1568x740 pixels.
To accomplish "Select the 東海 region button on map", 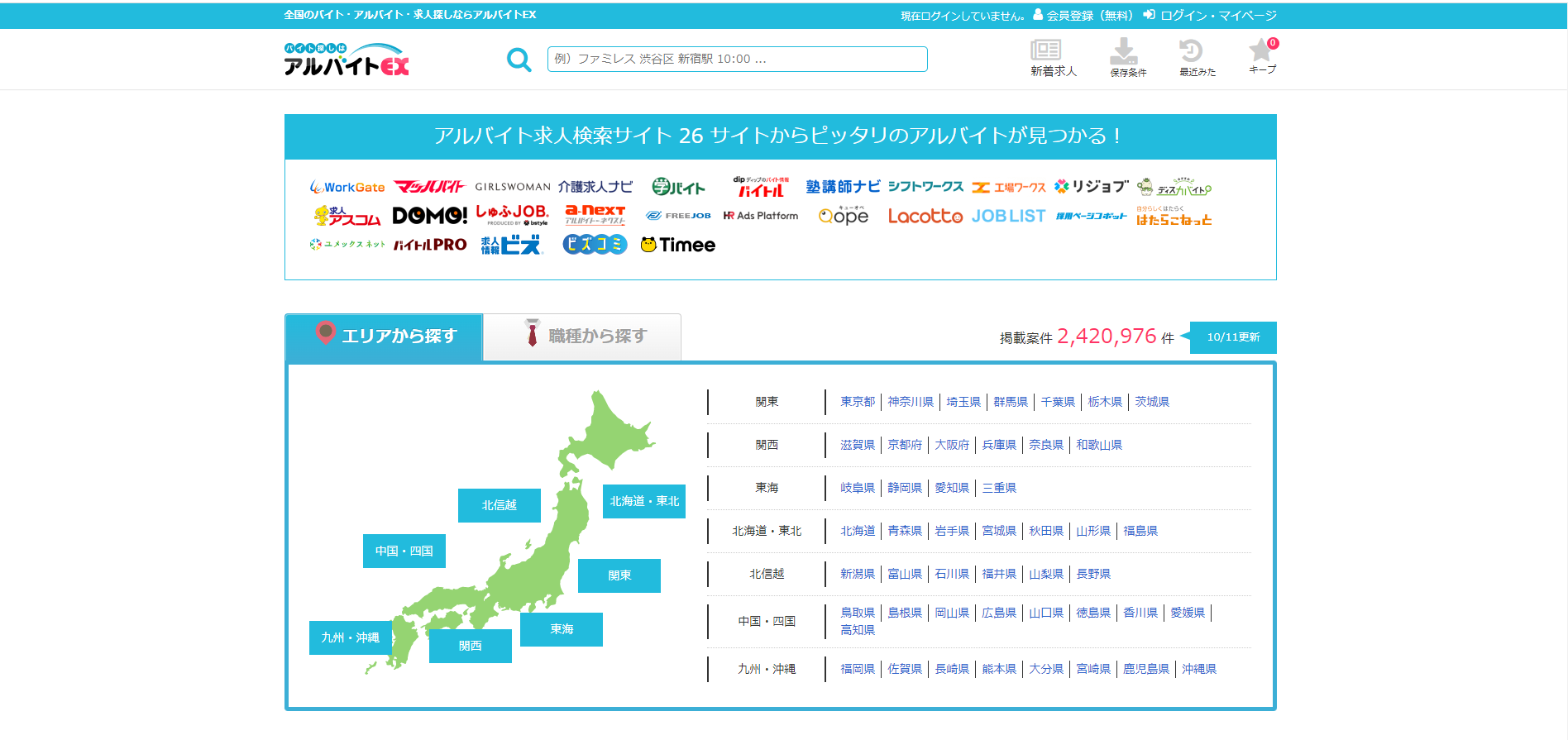I will coord(562,629).
